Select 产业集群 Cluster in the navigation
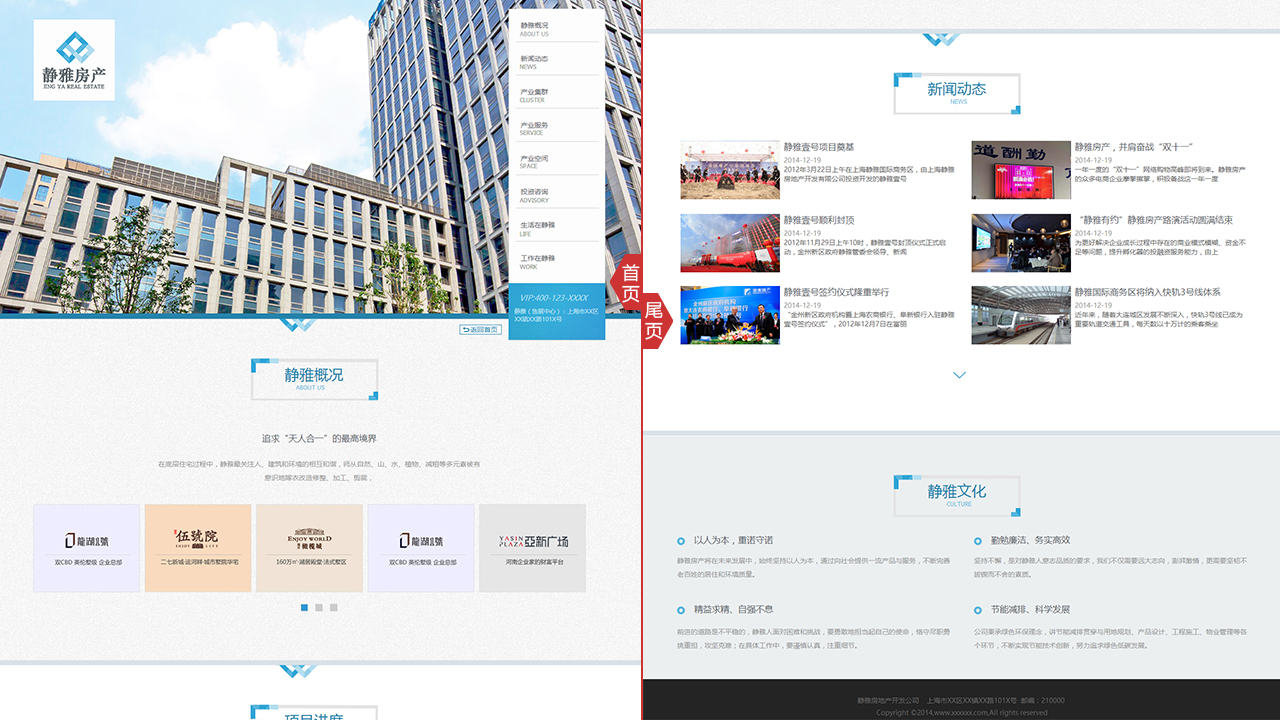This screenshot has height=720, width=1280. (534, 95)
